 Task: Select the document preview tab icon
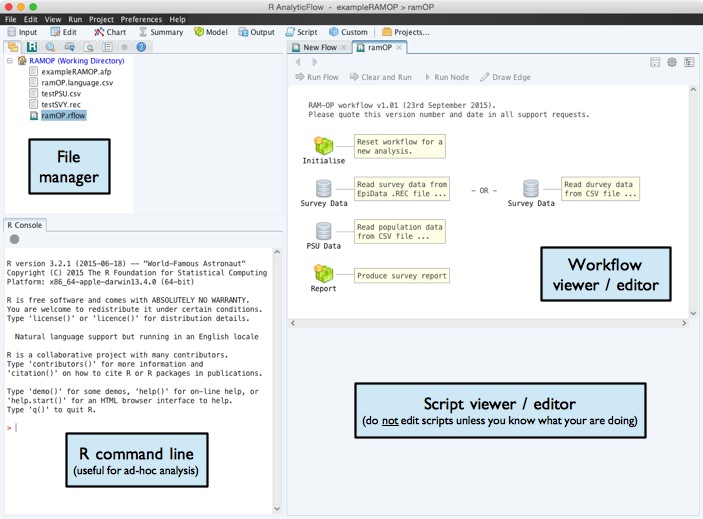pyautogui.click(x=89, y=47)
